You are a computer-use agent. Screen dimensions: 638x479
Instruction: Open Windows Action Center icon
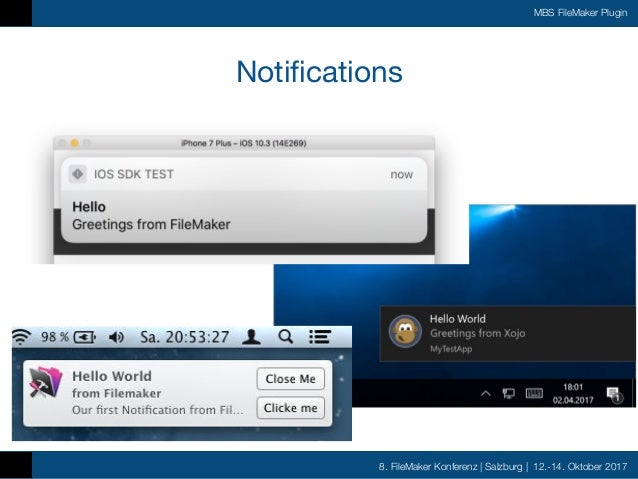click(x=614, y=394)
